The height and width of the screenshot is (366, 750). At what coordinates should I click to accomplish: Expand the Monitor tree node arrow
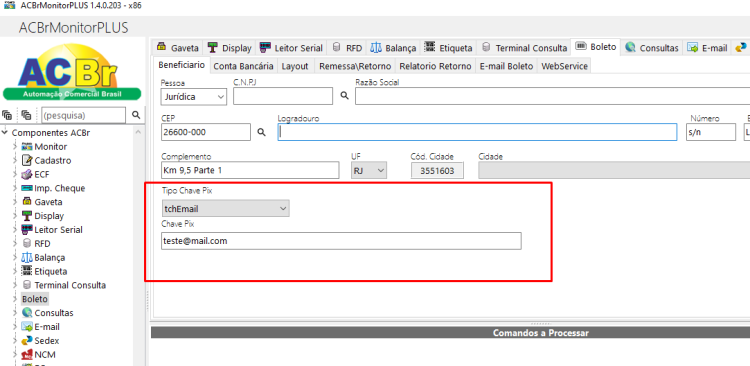coord(15,147)
